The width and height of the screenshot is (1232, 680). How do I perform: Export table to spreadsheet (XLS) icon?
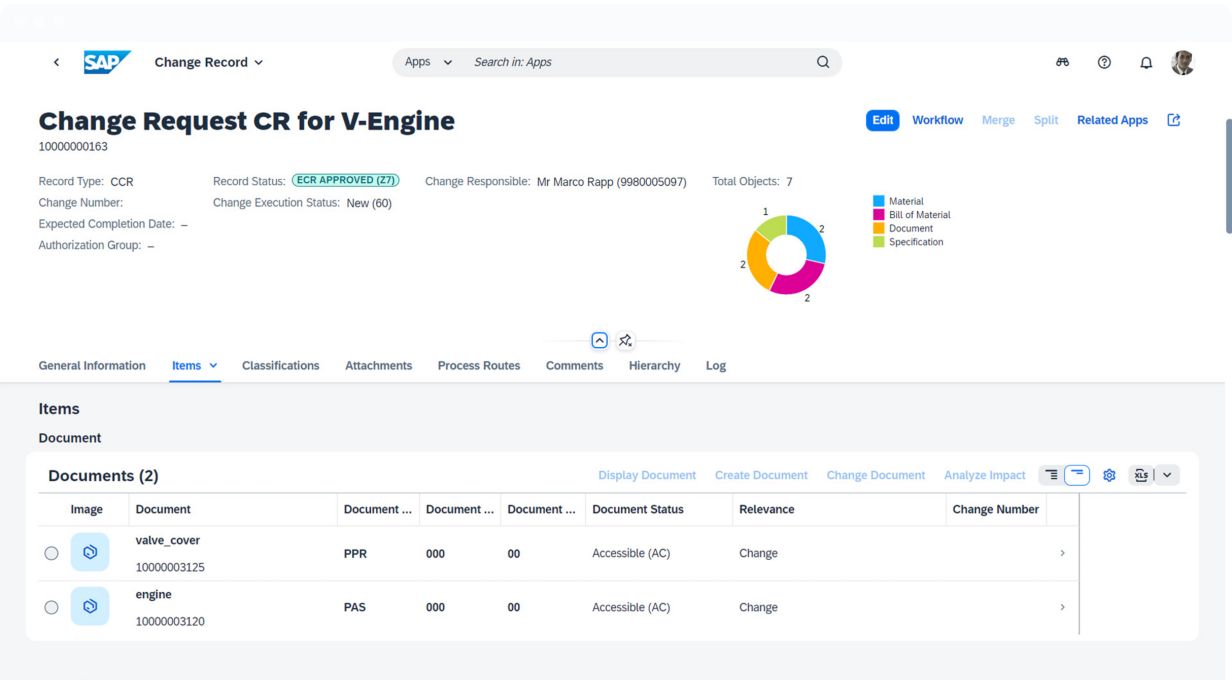click(x=1141, y=476)
